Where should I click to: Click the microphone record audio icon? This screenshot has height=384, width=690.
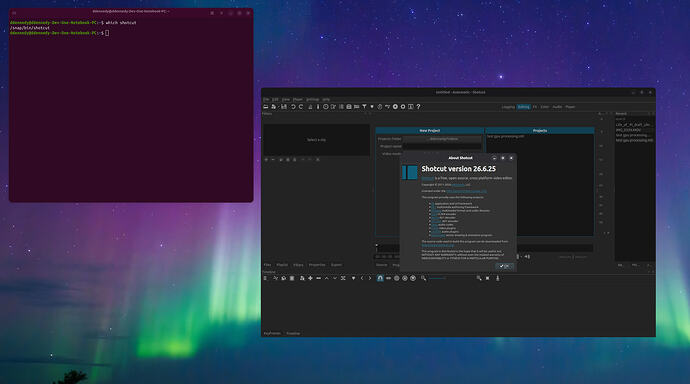[x=498, y=278]
